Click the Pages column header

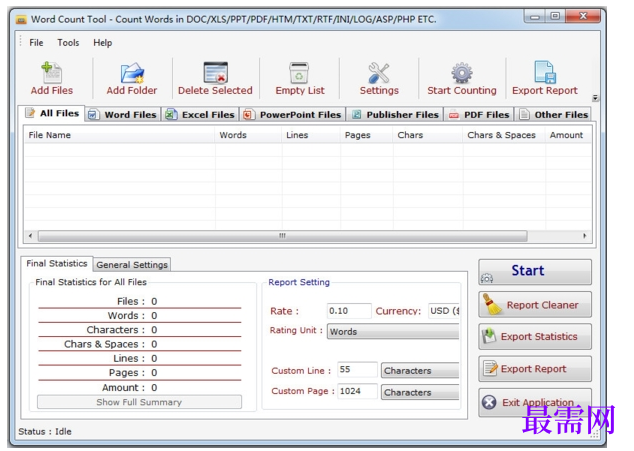click(366, 135)
